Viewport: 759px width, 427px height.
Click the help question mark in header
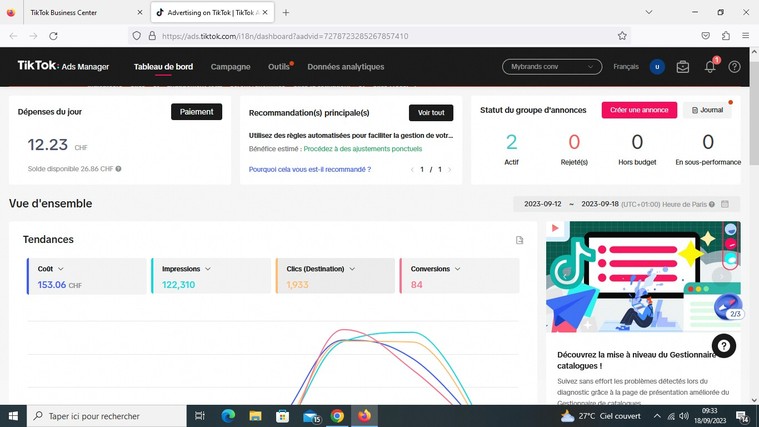click(735, 67)
